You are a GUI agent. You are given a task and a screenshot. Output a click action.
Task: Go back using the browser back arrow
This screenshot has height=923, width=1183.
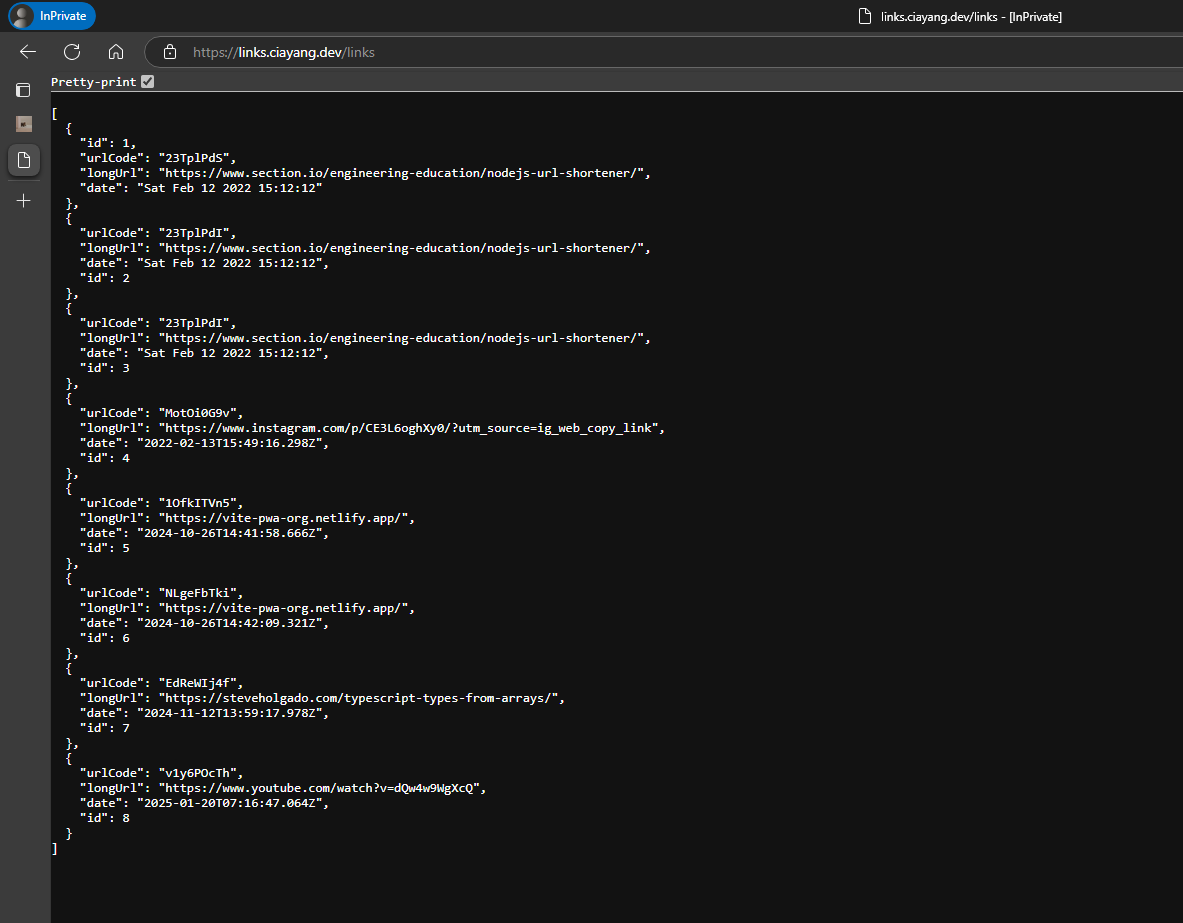pyautogui.click(x=28, y=52)
